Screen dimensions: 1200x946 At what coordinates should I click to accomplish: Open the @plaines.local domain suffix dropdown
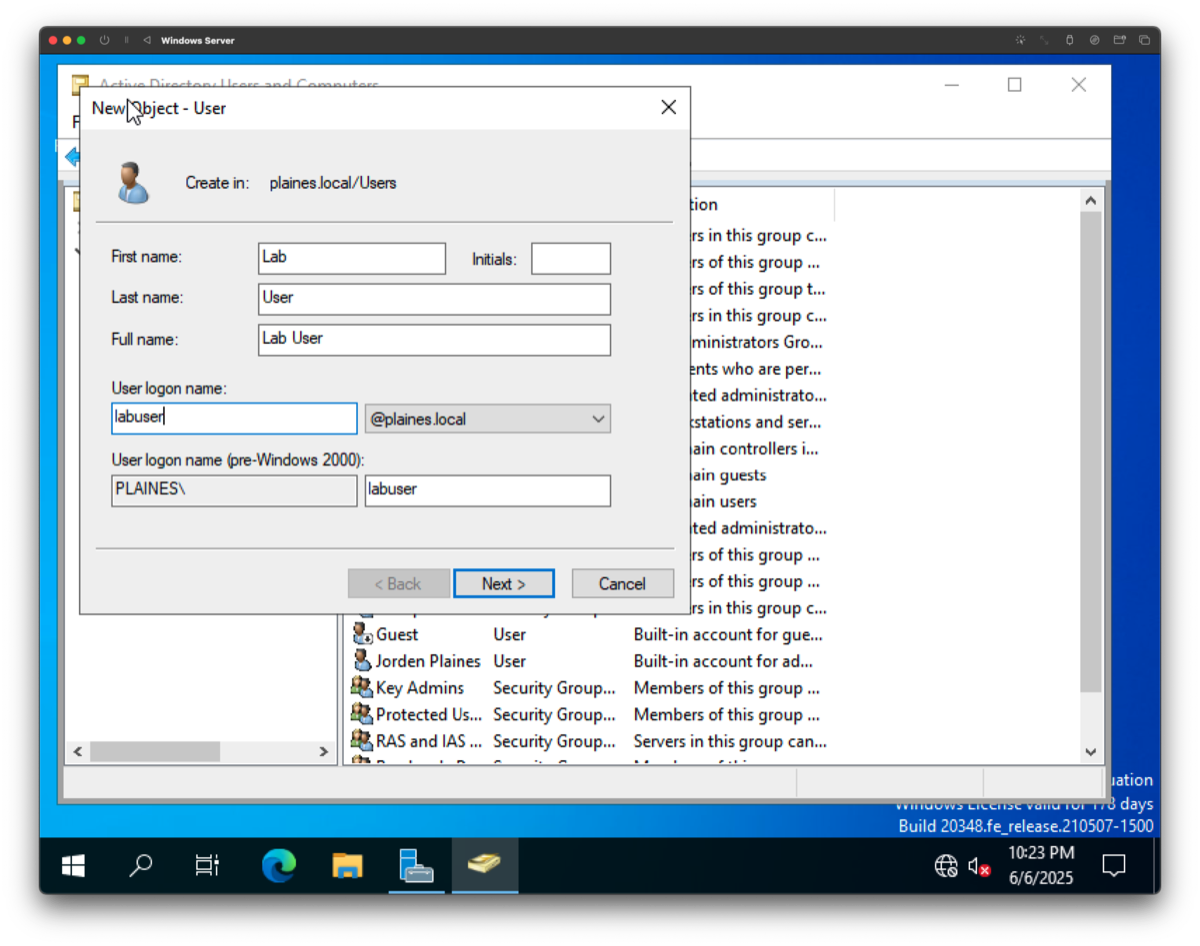488,419
